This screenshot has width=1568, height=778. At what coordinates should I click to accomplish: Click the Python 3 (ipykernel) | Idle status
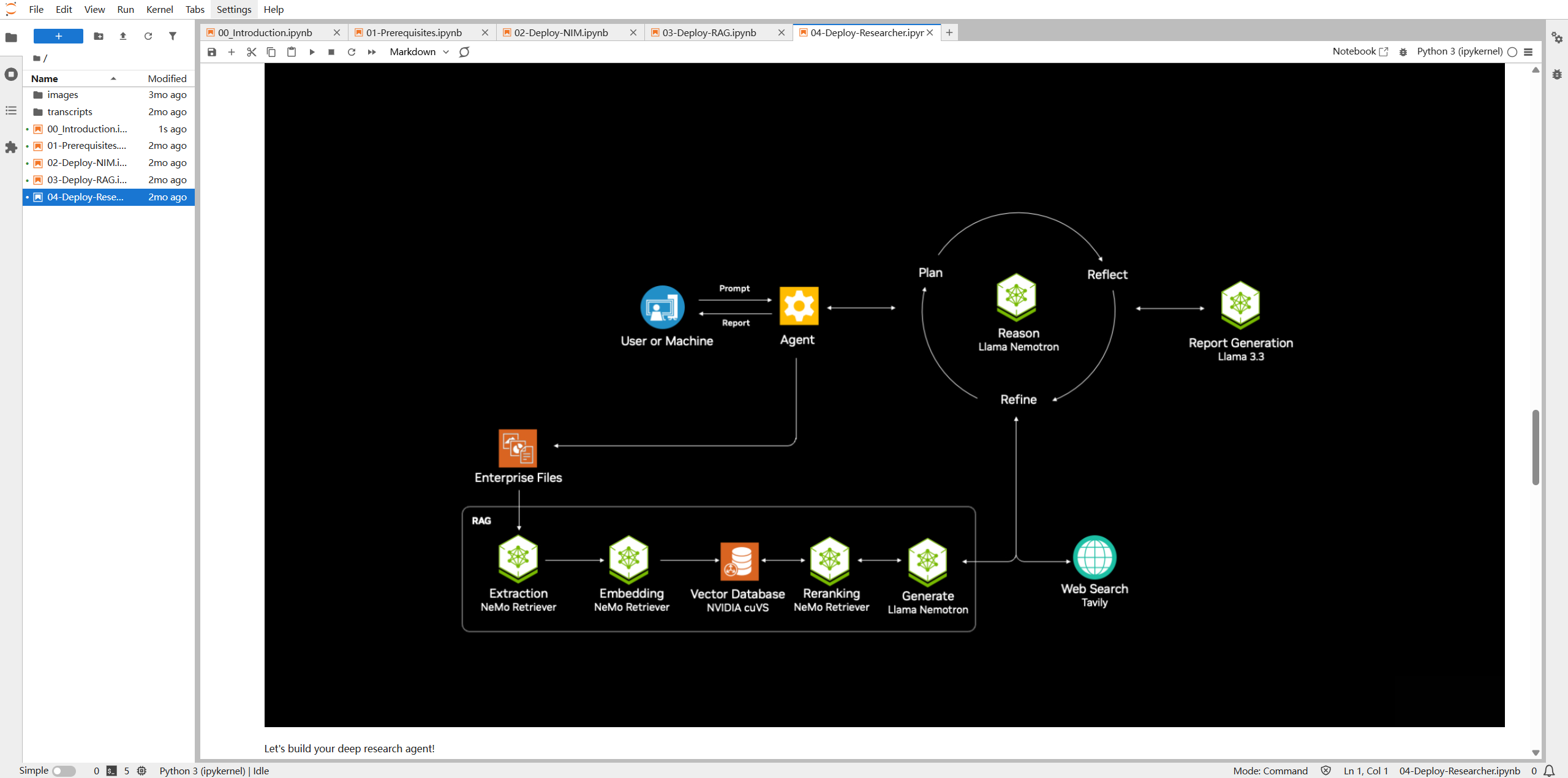point(214,771)
